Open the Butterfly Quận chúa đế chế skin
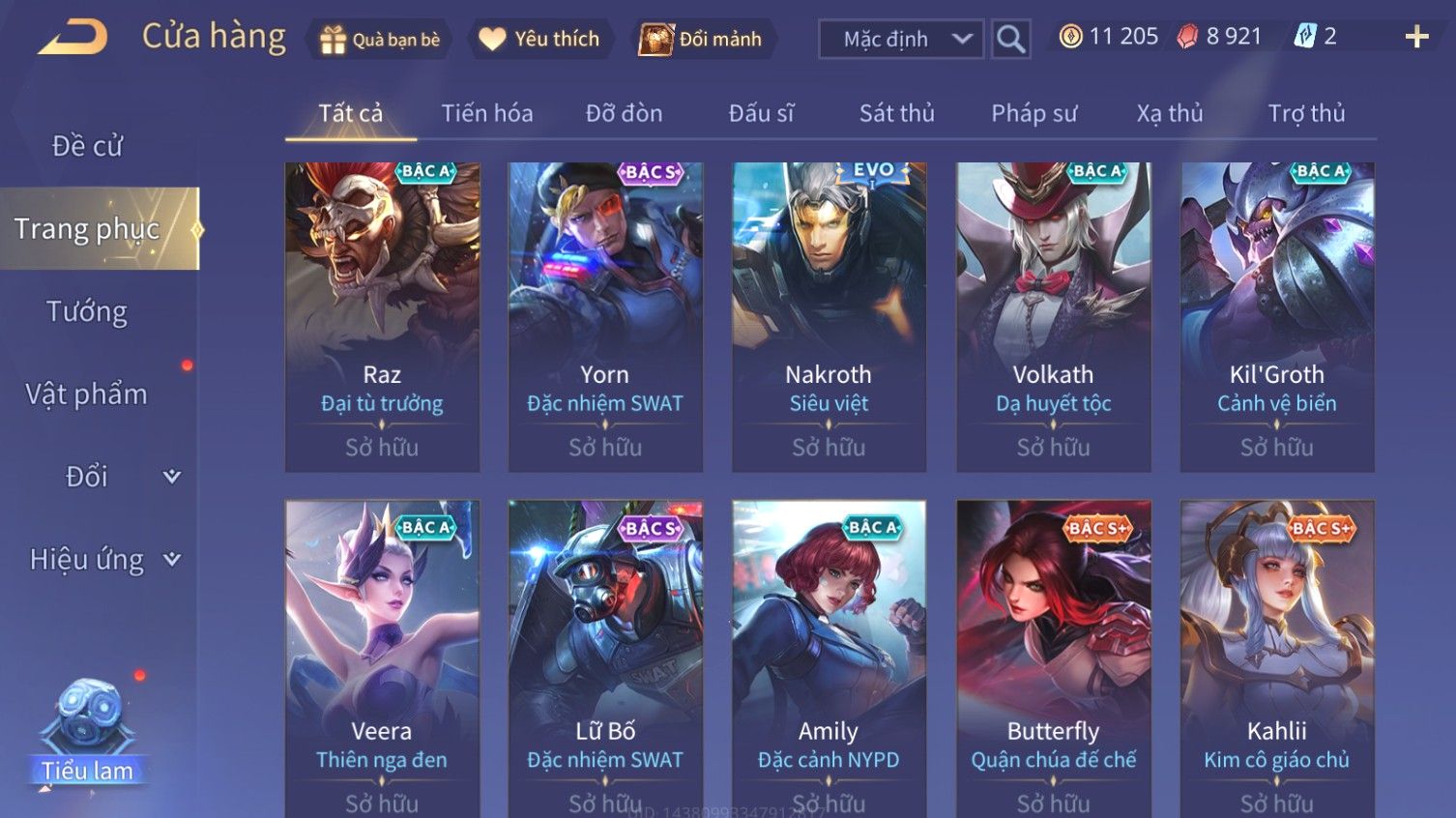The width and height of the screenshot is (1456, 818). (x=1053, y=658)
